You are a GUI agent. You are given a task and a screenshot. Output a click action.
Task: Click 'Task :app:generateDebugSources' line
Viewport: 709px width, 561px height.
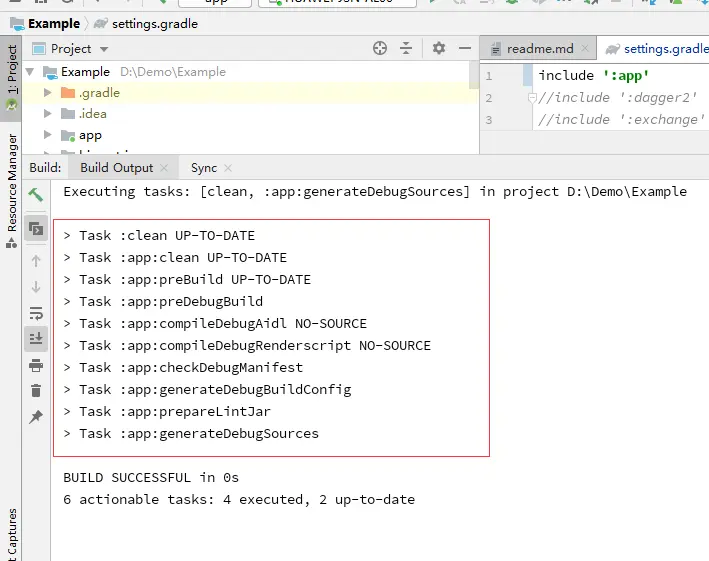[191, 434]
